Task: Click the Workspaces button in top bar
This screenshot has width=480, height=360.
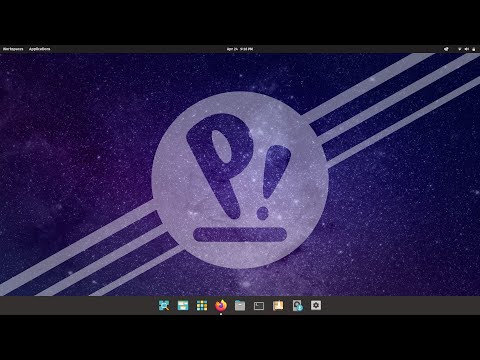Action: coord(13,49)
